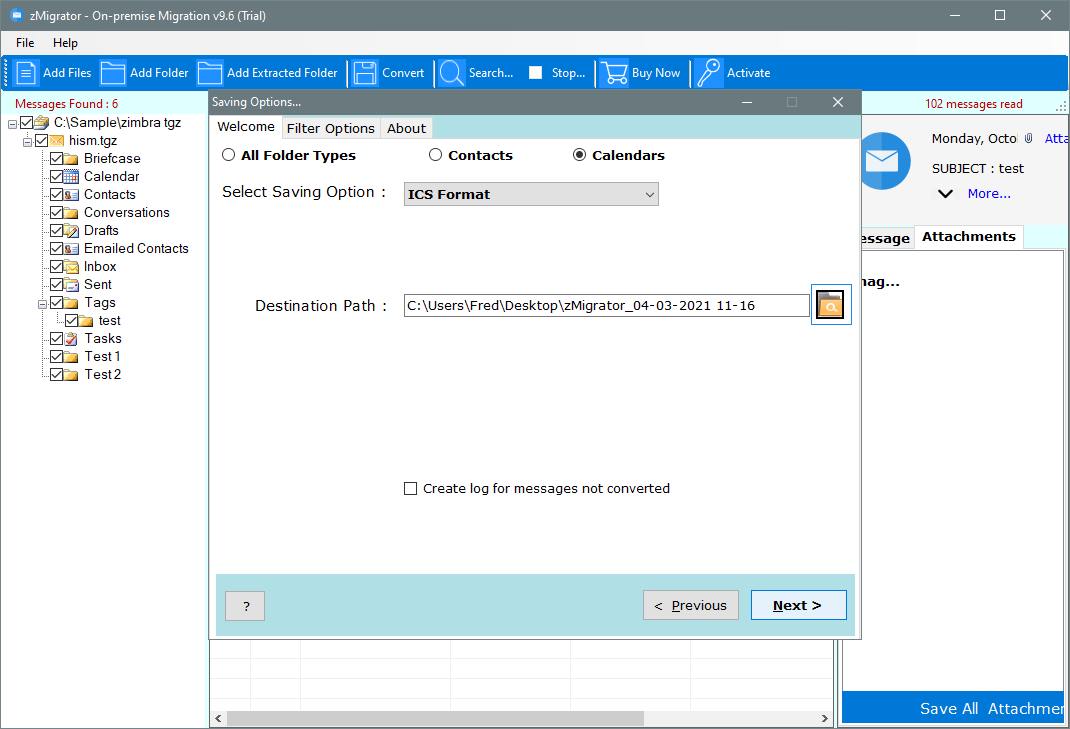
Task: Open the File menu
Action: pos(25,43)
